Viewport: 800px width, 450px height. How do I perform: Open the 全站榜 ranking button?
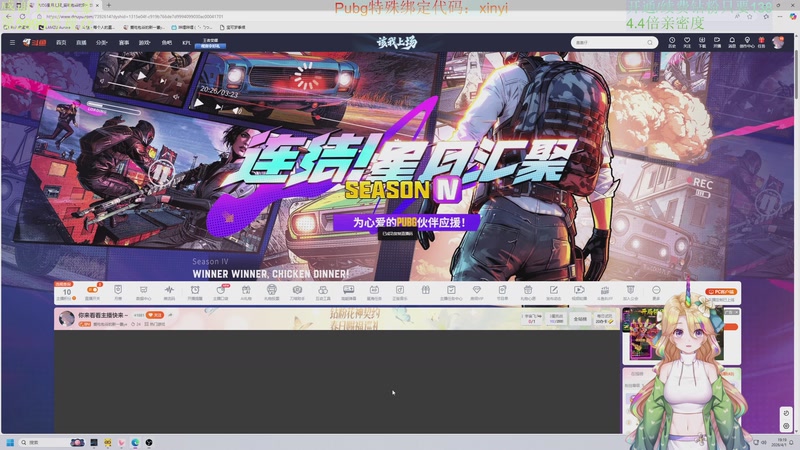pyautogui.click(x=580, y=319)
